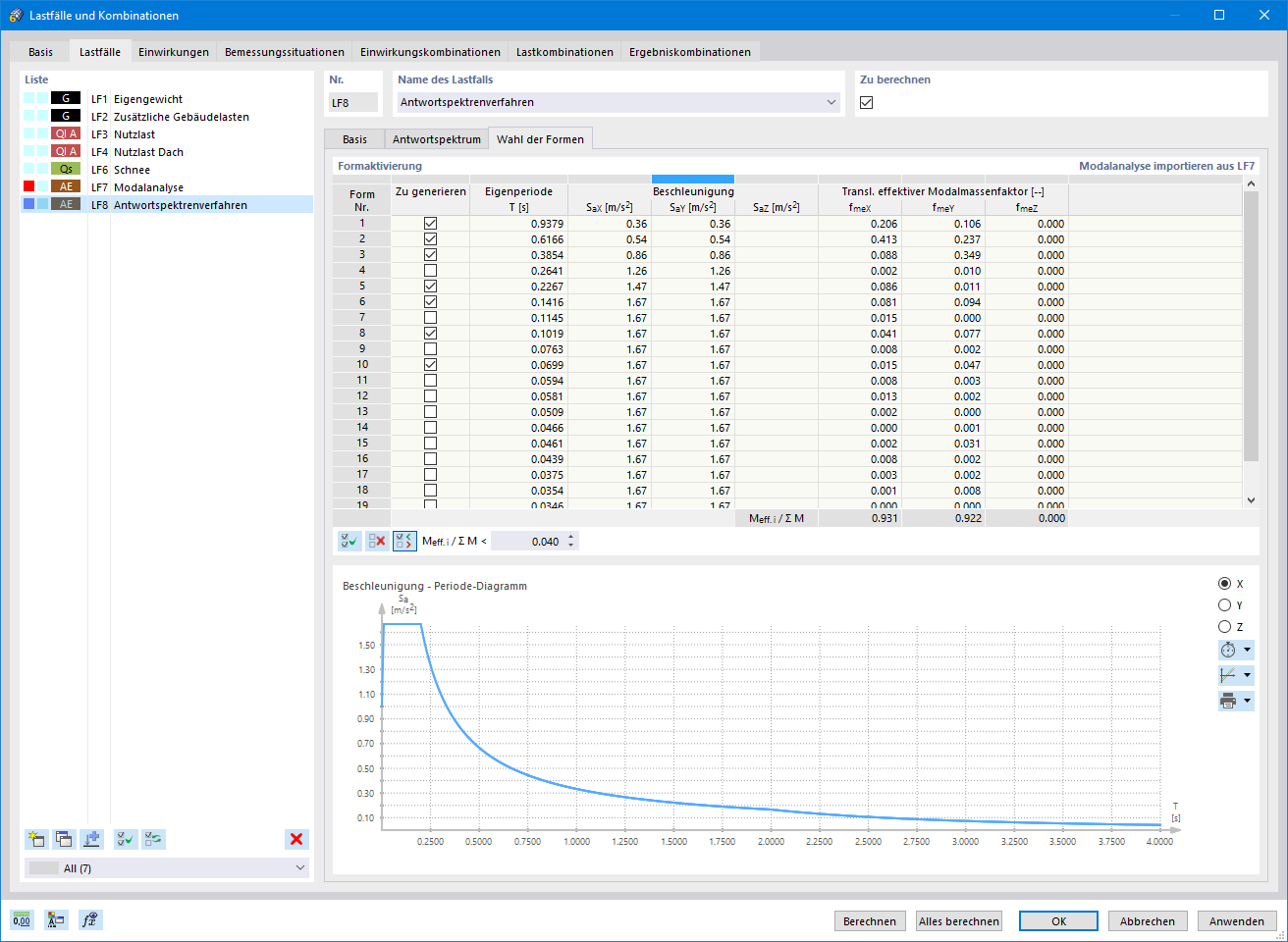Toggle mode filter by mass factor threshold

point(404,541)
